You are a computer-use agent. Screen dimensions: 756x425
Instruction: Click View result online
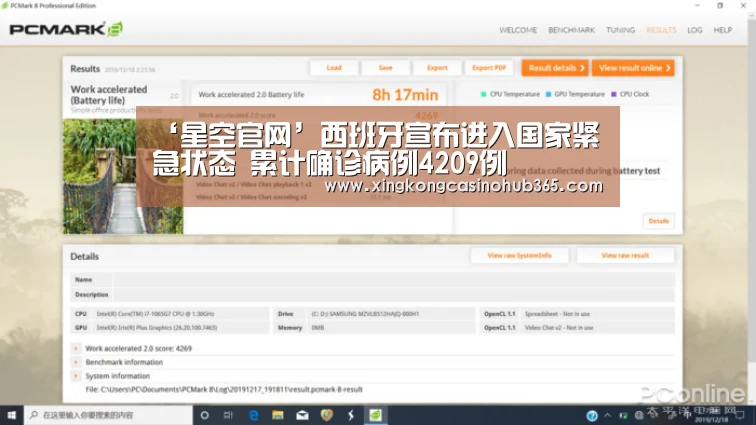633,68
